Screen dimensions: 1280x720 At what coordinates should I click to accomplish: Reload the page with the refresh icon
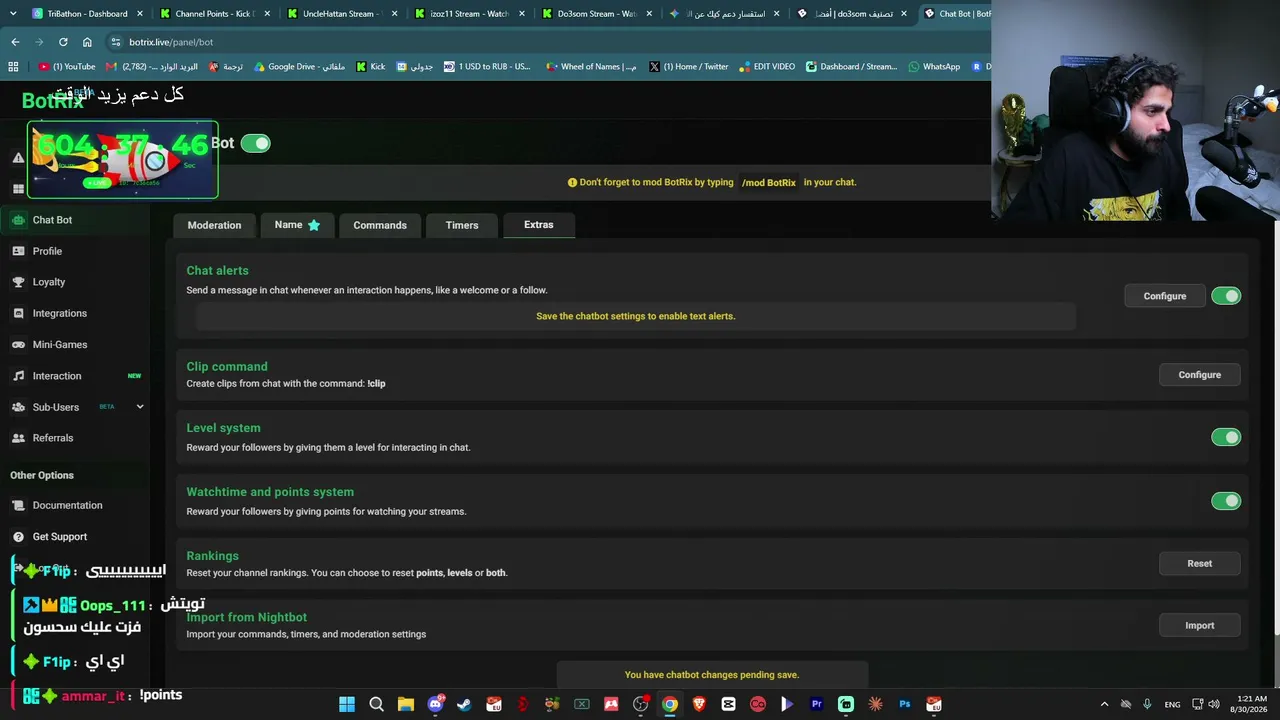[63, 42]
